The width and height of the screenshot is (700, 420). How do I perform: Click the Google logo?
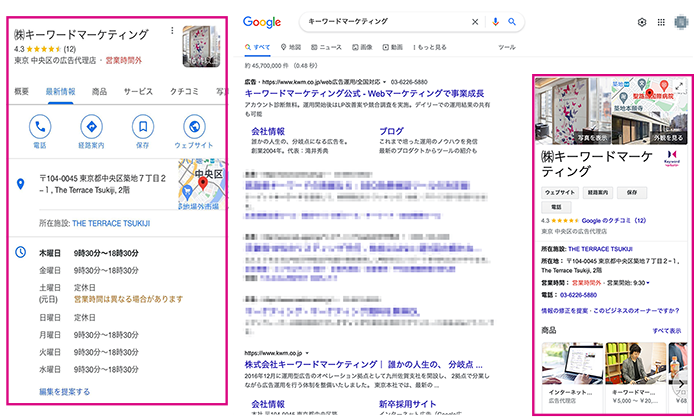(262, 22)
